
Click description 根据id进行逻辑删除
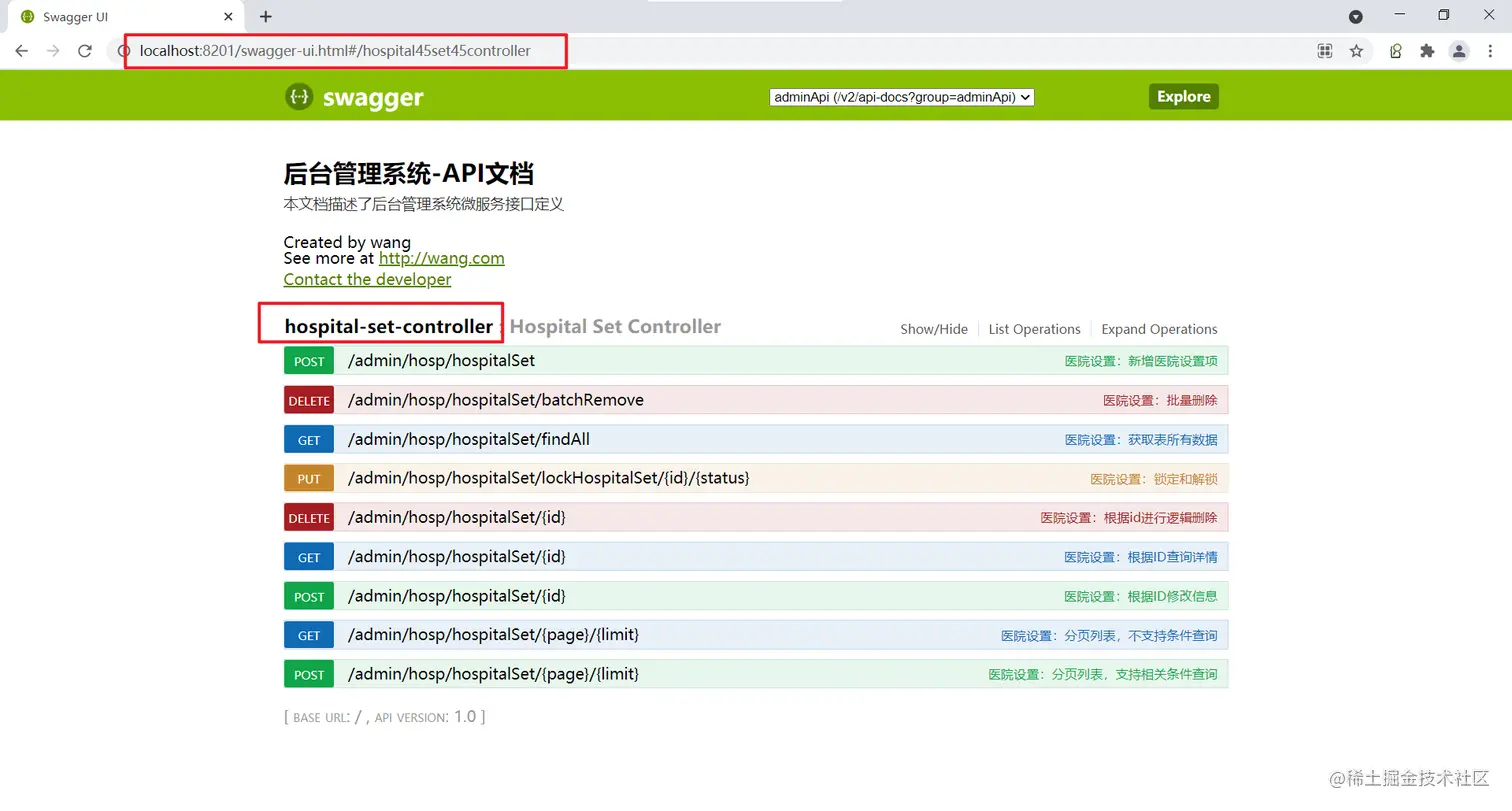(1161, 518)
